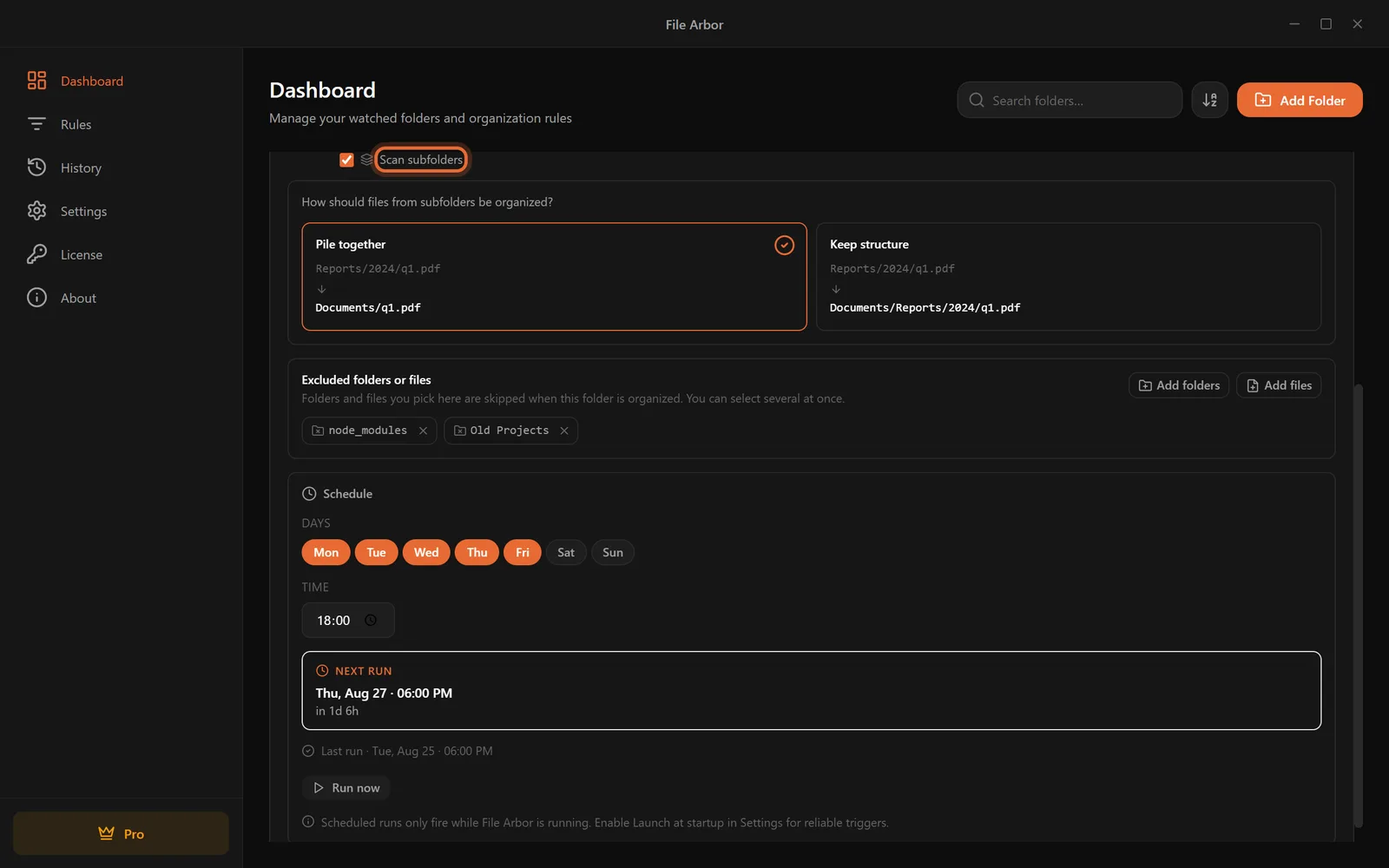Open Settings via the gear icon
1389x868 pixels.
(36, 211)
